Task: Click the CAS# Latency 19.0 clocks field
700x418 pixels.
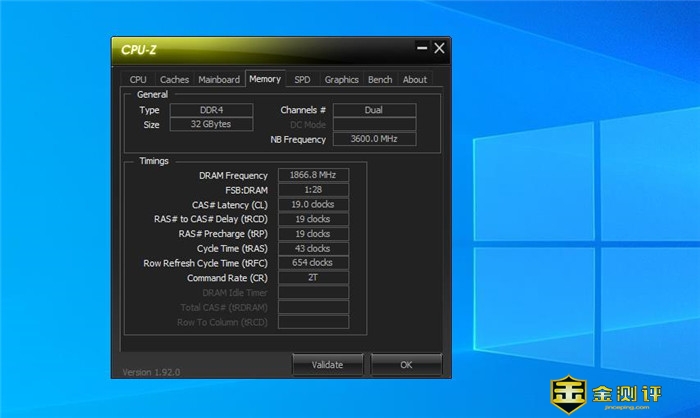Action: (313, 204)
